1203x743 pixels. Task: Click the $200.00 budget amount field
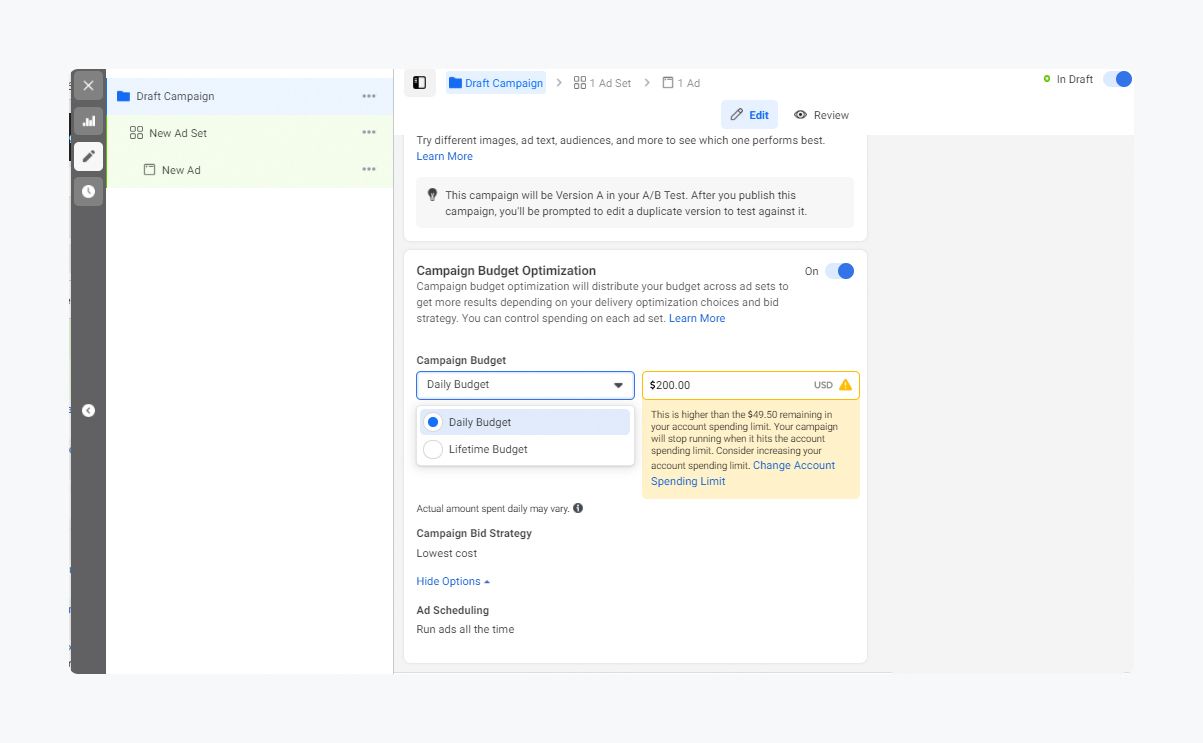[725, 385]
